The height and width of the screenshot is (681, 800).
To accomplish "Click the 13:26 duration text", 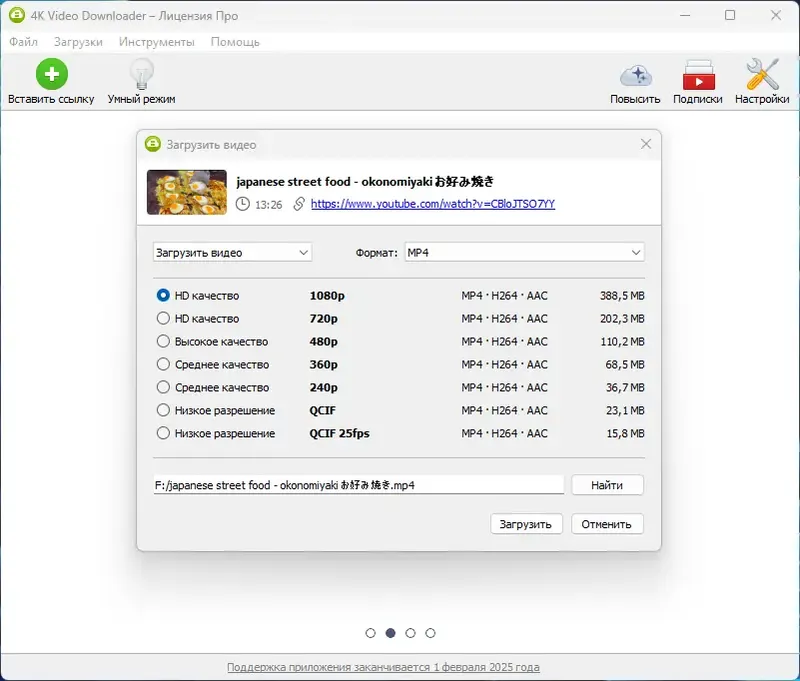I will (268, 205).
